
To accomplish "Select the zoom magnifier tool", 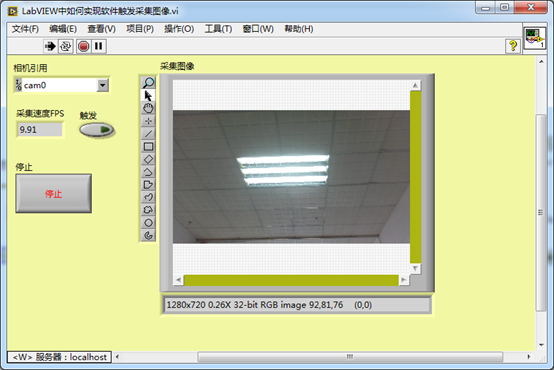I will click(148, 83).
